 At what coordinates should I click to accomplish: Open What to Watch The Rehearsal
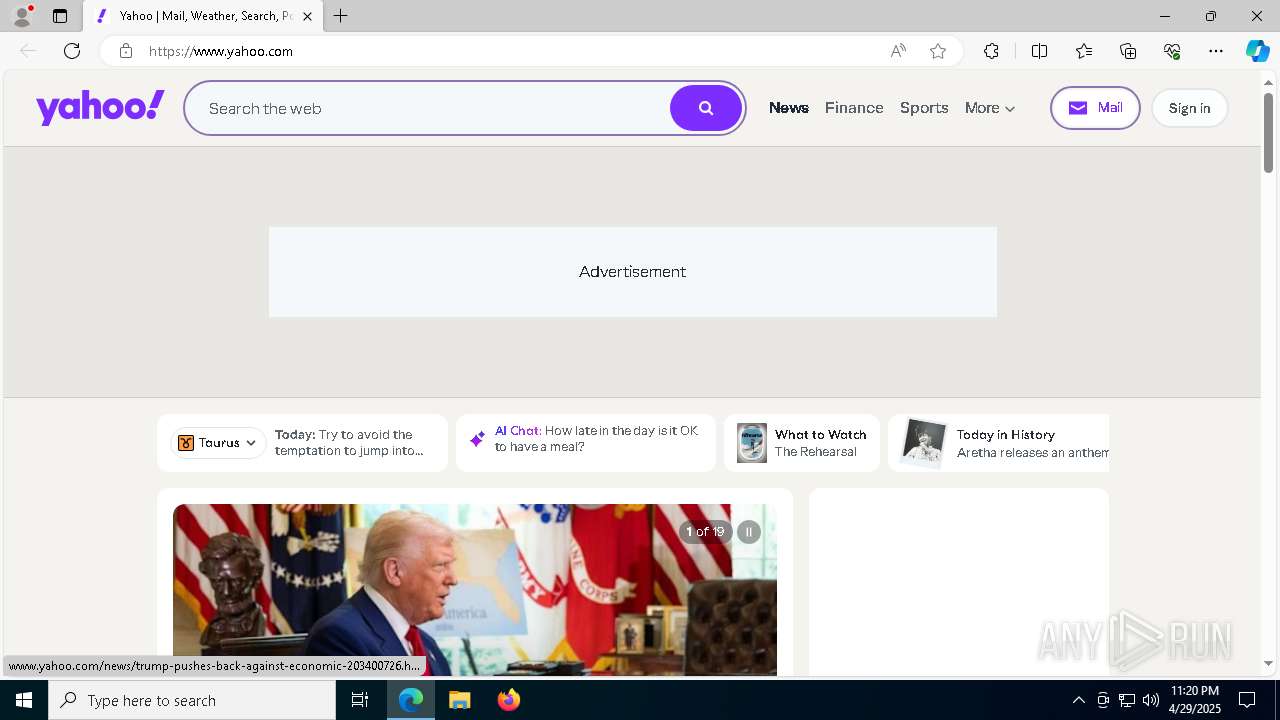(x=802, y=443)
